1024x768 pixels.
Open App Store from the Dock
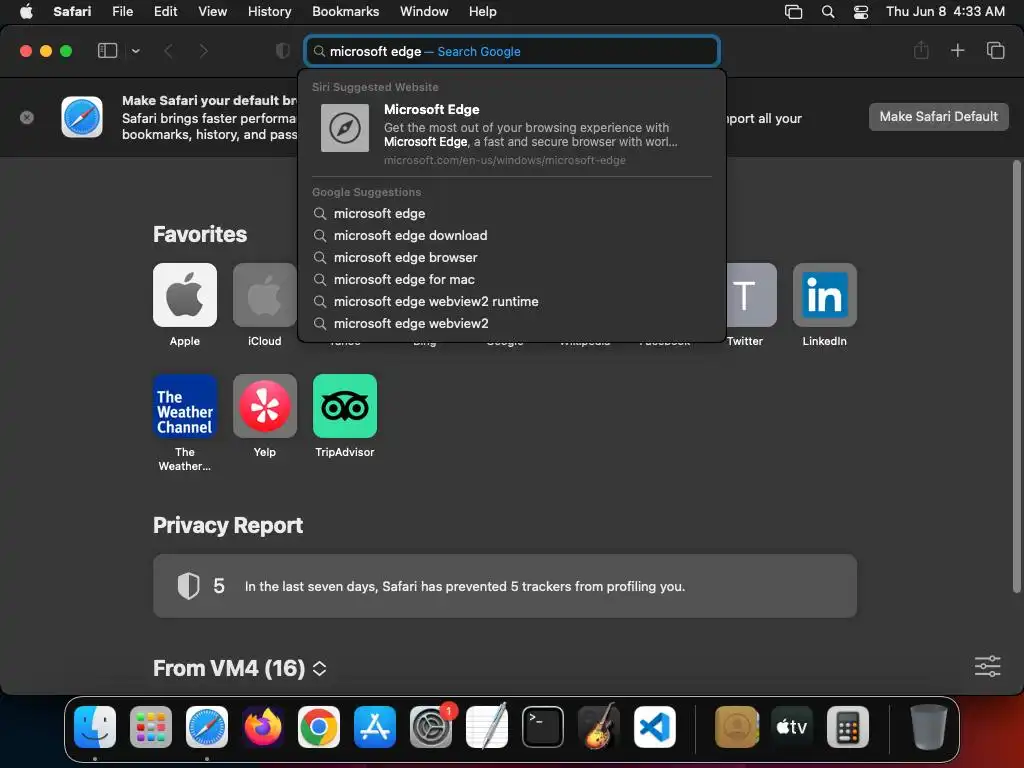point(375,727)
